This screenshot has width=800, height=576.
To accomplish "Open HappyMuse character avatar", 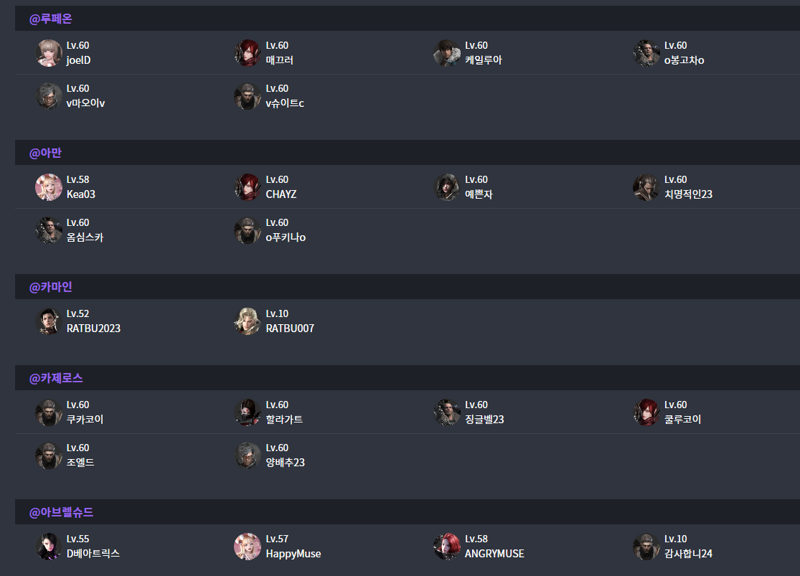I will [x=248, y=546].
